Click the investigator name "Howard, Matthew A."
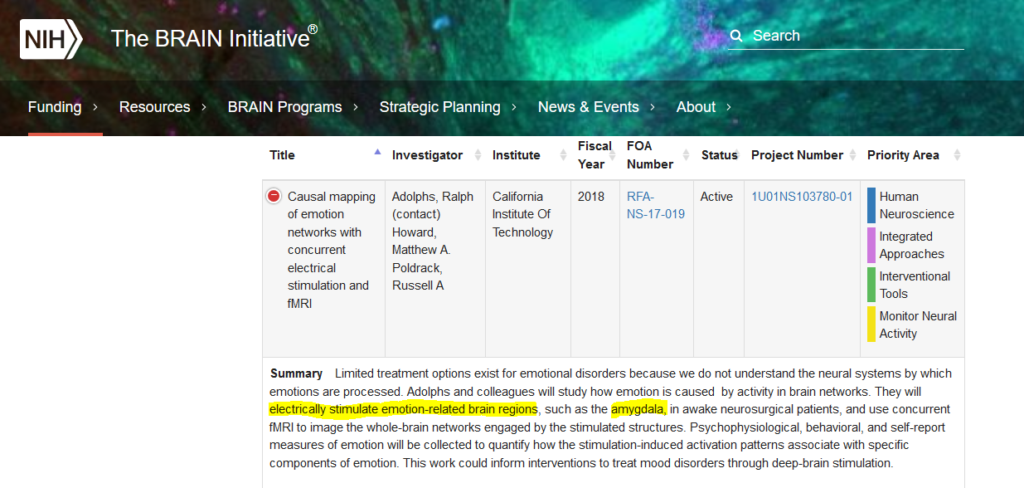1024x488 pixels. coord(421,241)
